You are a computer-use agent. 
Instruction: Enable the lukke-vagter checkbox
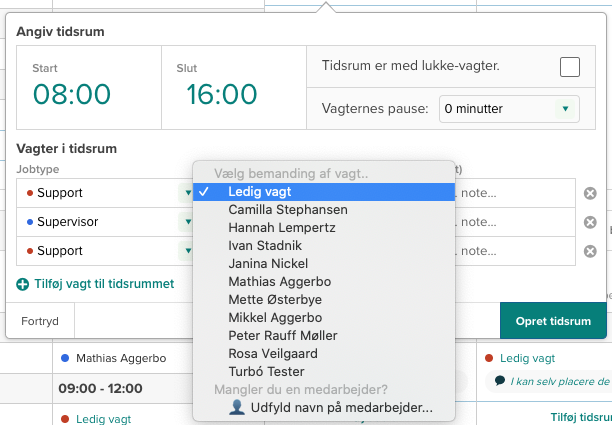coord(569,67)
